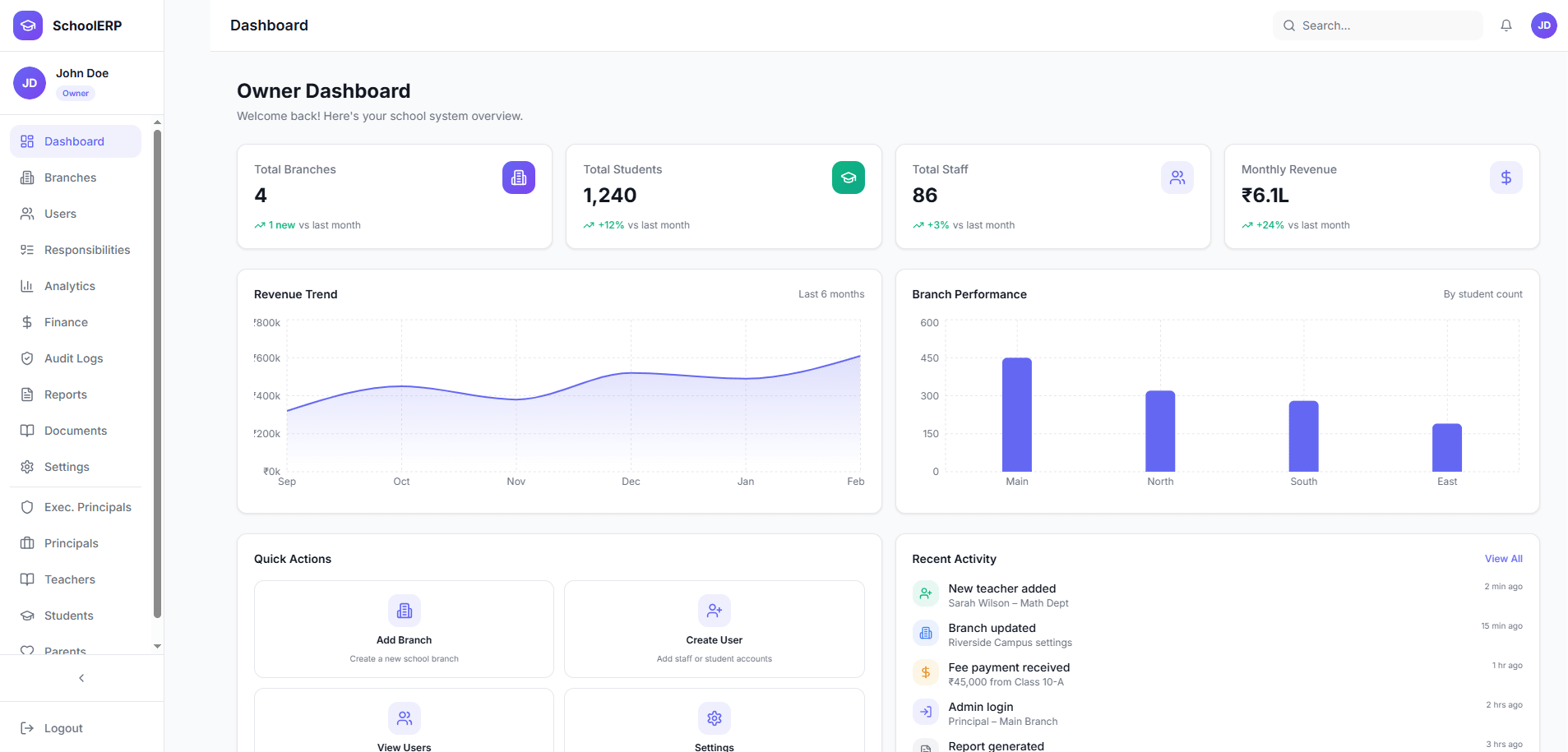
Task: Click the Settings gear icon in the sidebar
Action: (x=27, y=467)
